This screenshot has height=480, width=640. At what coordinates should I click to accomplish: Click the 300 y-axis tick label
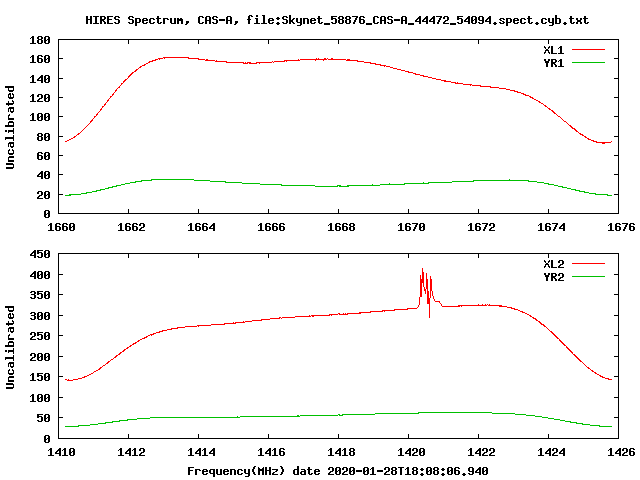pos(40,316)
